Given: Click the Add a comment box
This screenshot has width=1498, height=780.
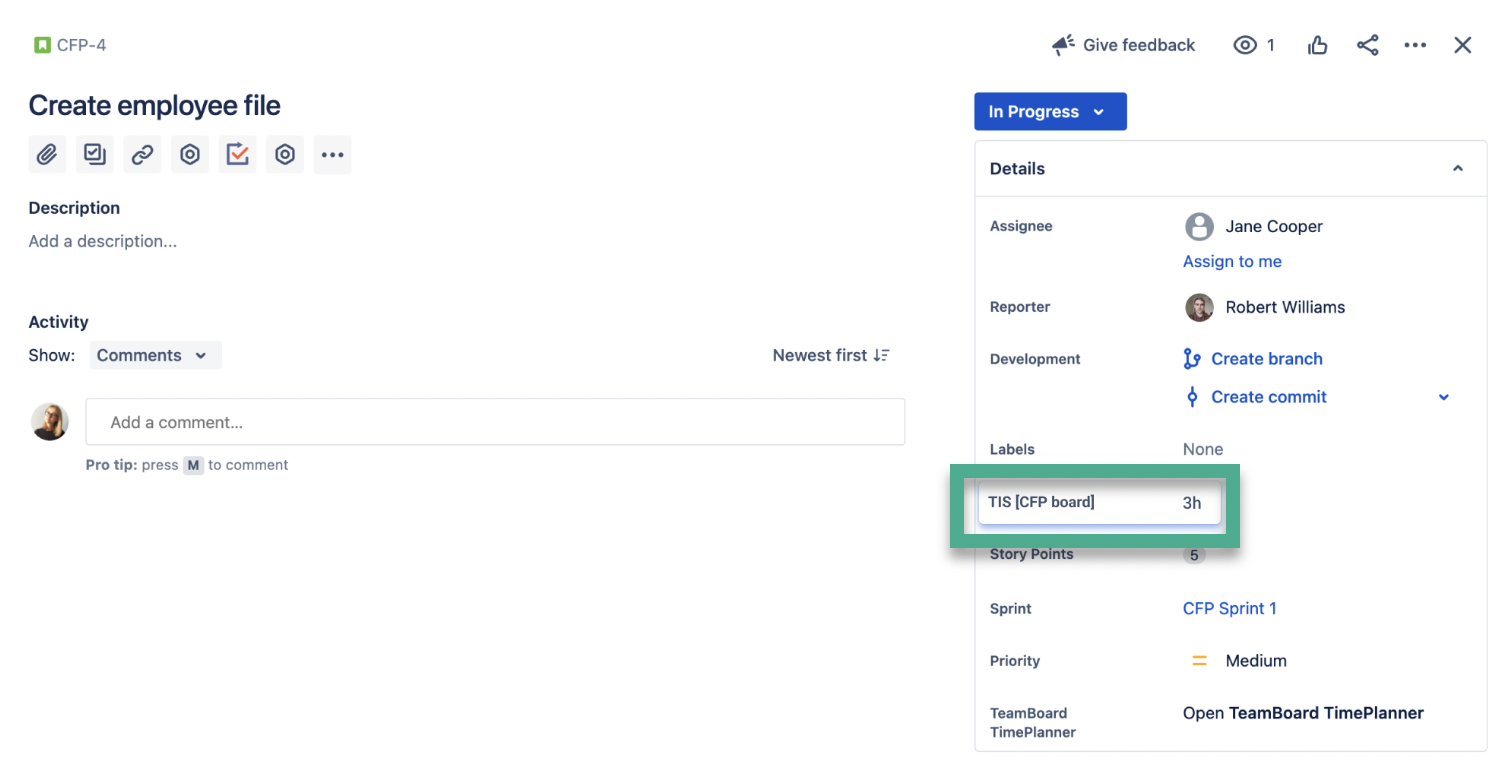Looking at the screenshot, I should click(495, 421).
